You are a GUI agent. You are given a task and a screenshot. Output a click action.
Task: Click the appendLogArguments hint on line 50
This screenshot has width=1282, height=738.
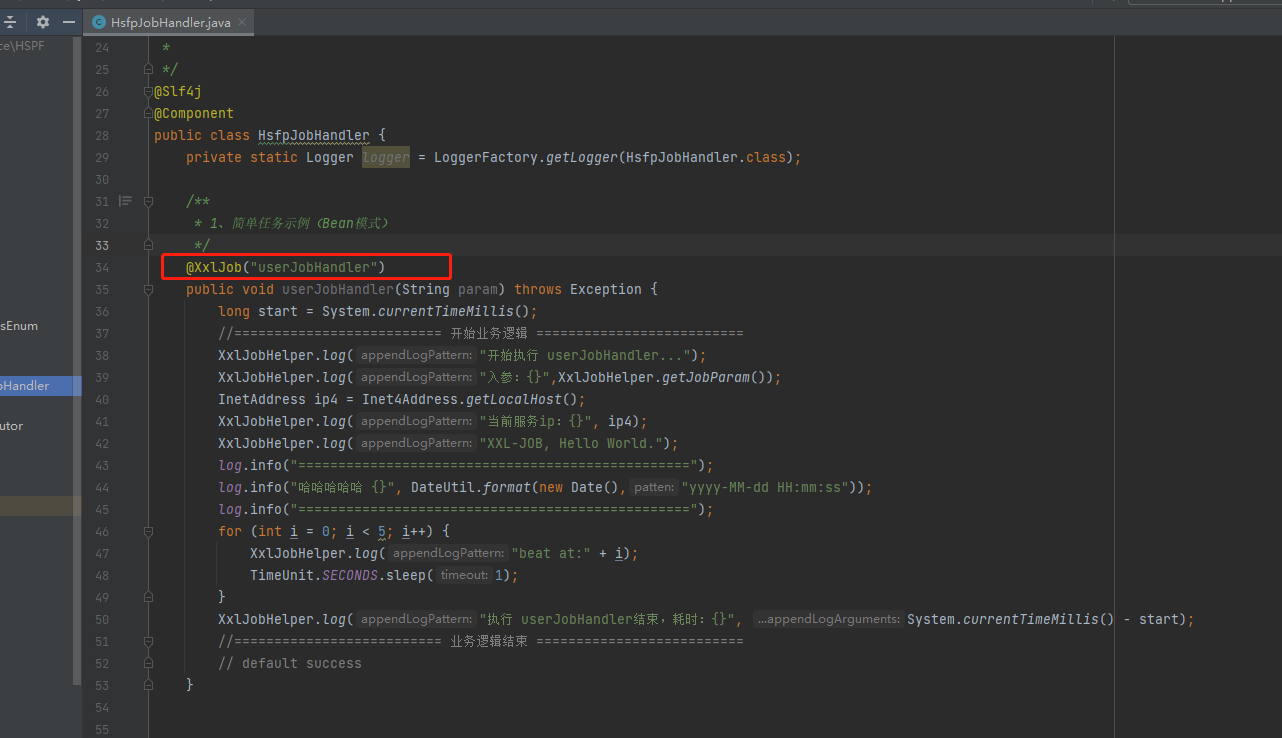(829, 619)
